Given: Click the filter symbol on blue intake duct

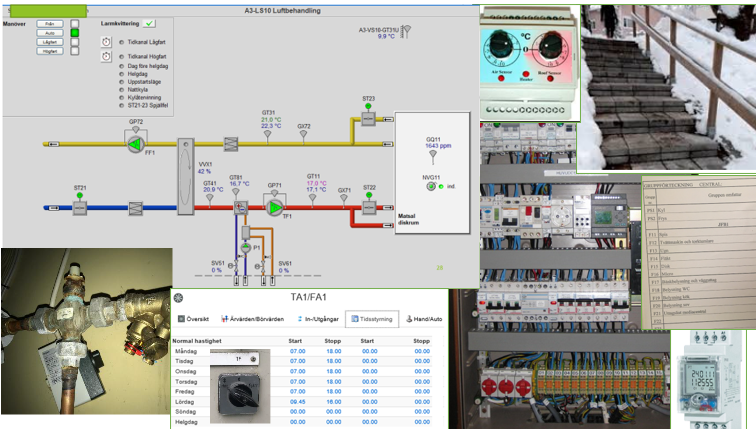Looking at the screenshot, I should click(135, 208).
